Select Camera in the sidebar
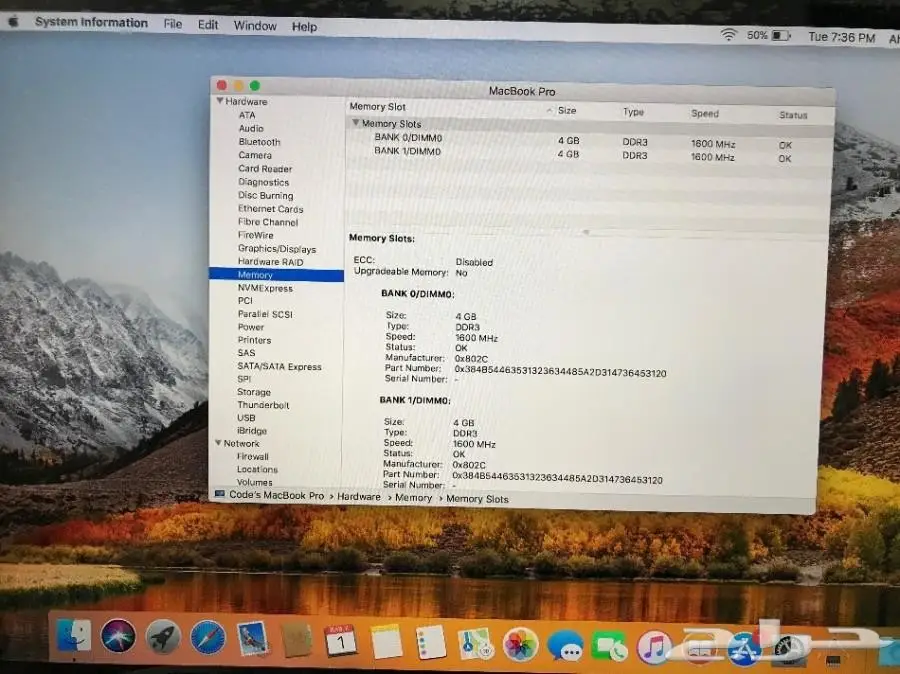 255,155
